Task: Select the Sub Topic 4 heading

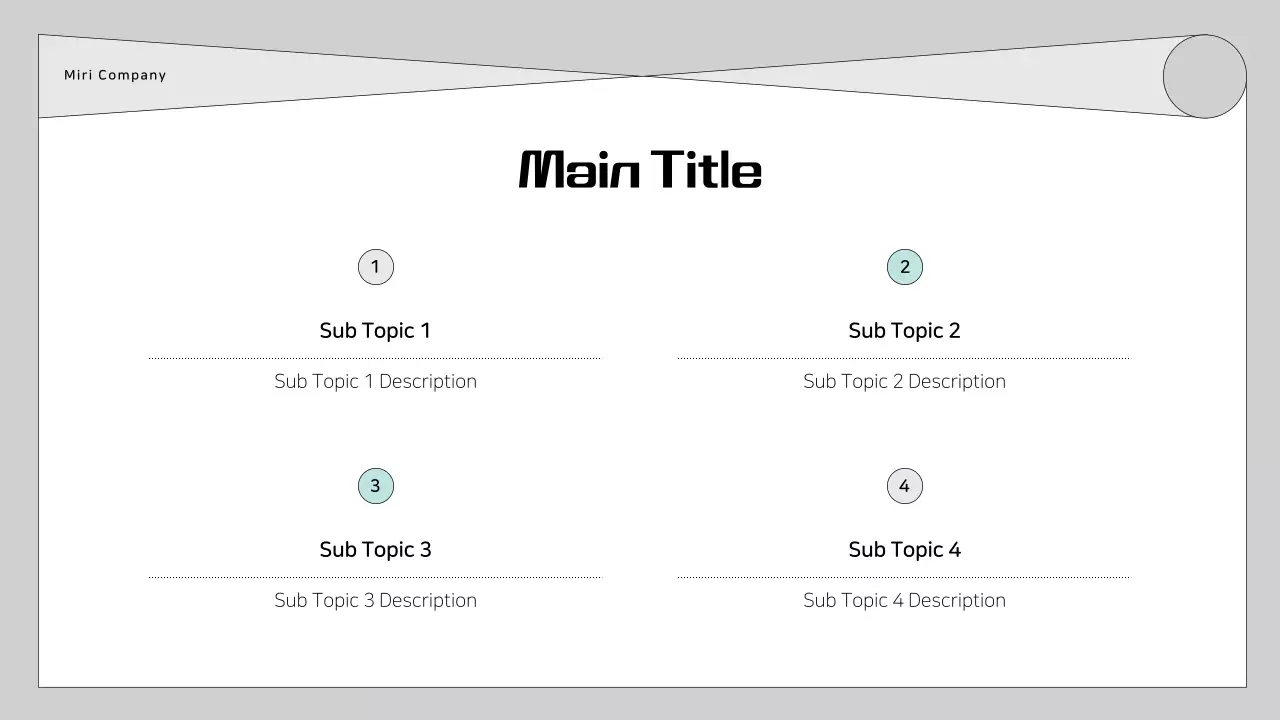Action: (x=904, y=550)
